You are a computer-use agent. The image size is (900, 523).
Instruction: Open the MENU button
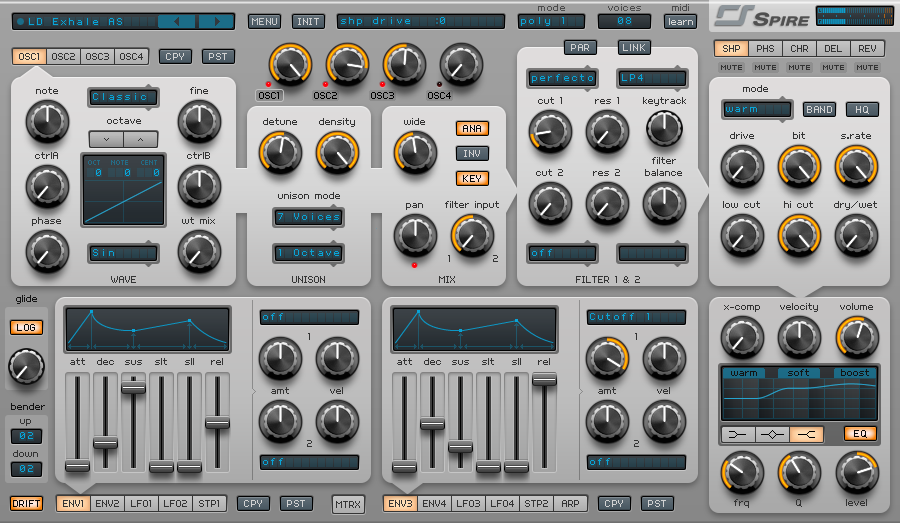point(264,21)
